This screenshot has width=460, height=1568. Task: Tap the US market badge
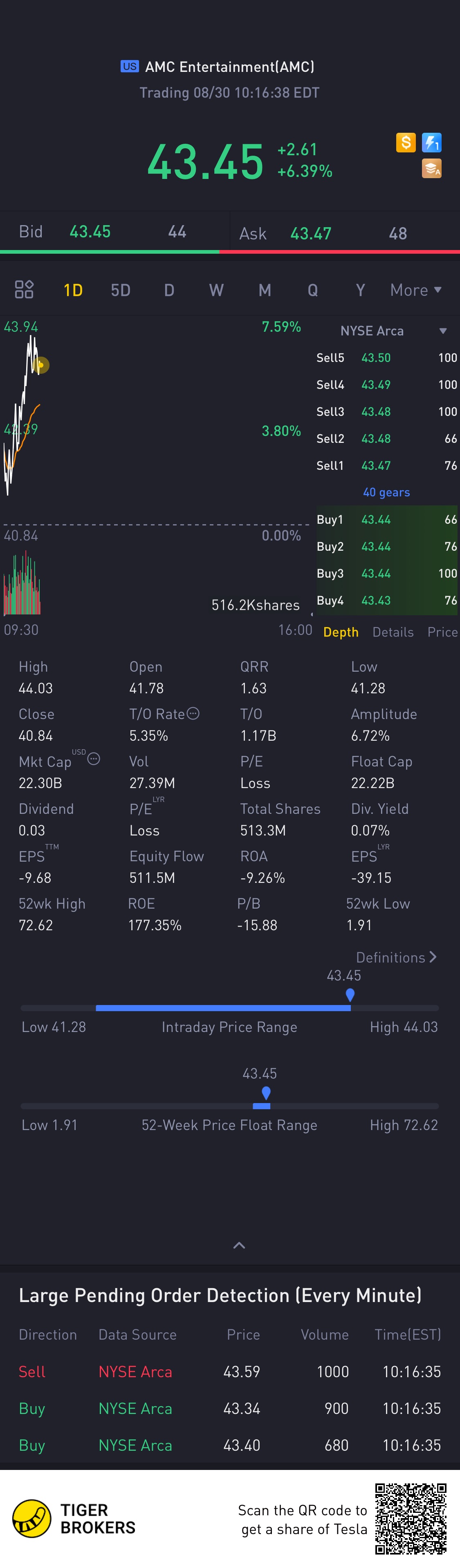tap(129, 66)
